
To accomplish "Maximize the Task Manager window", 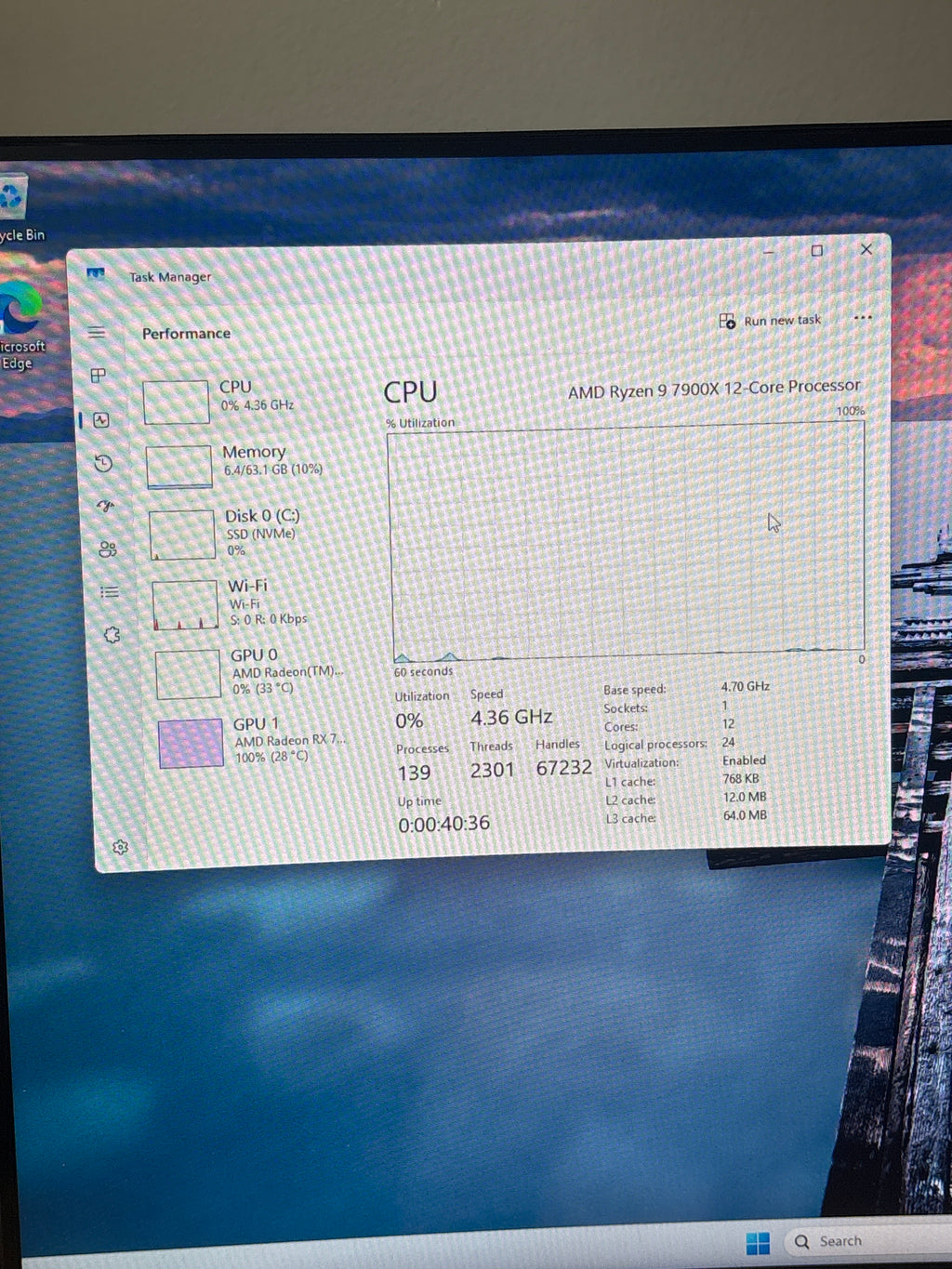I will 816,250.
